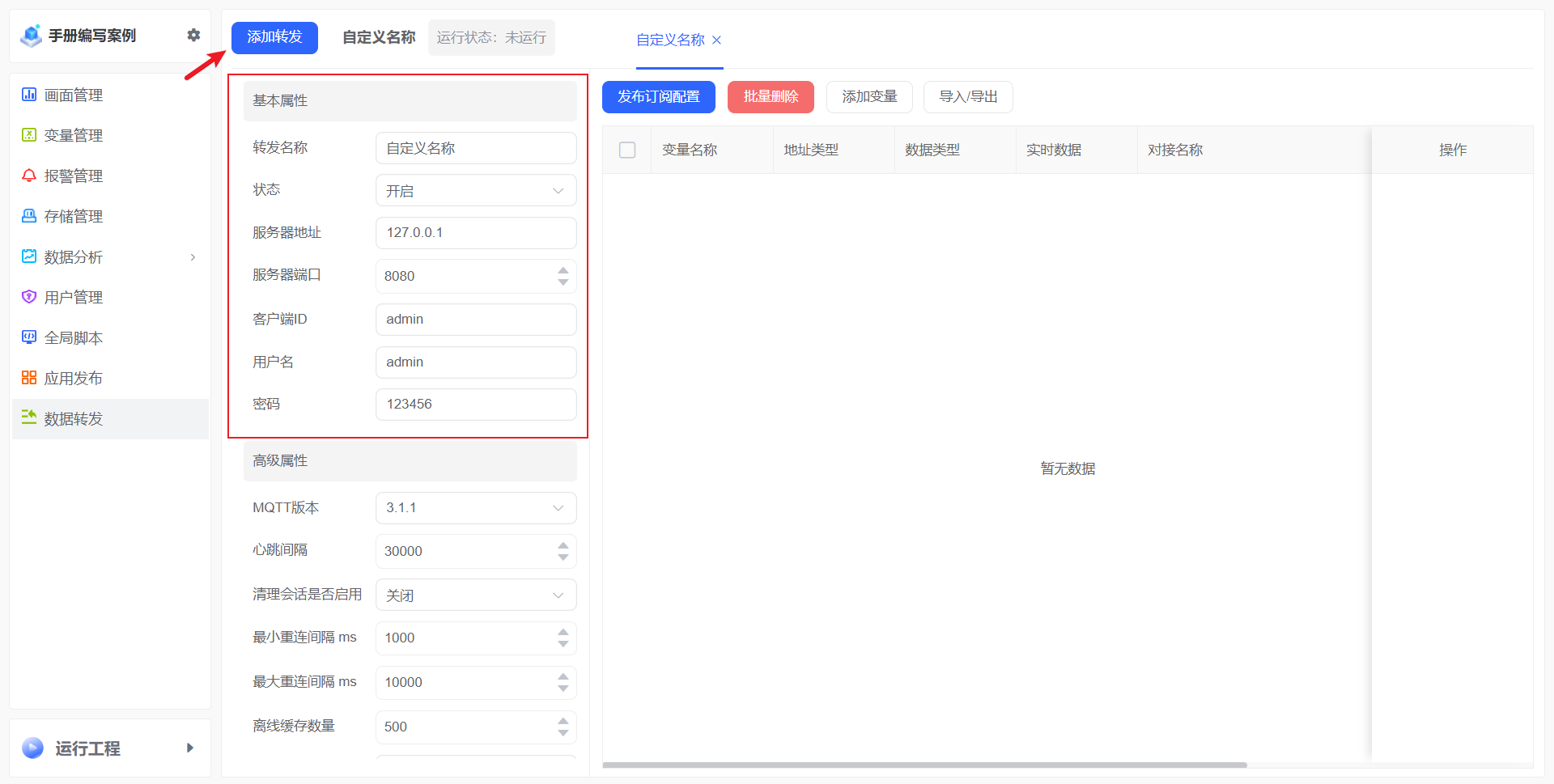This screenshot has height=784, width=1554.
Task: Open the 画面管理 panel icon
Action: click(28, 95)
